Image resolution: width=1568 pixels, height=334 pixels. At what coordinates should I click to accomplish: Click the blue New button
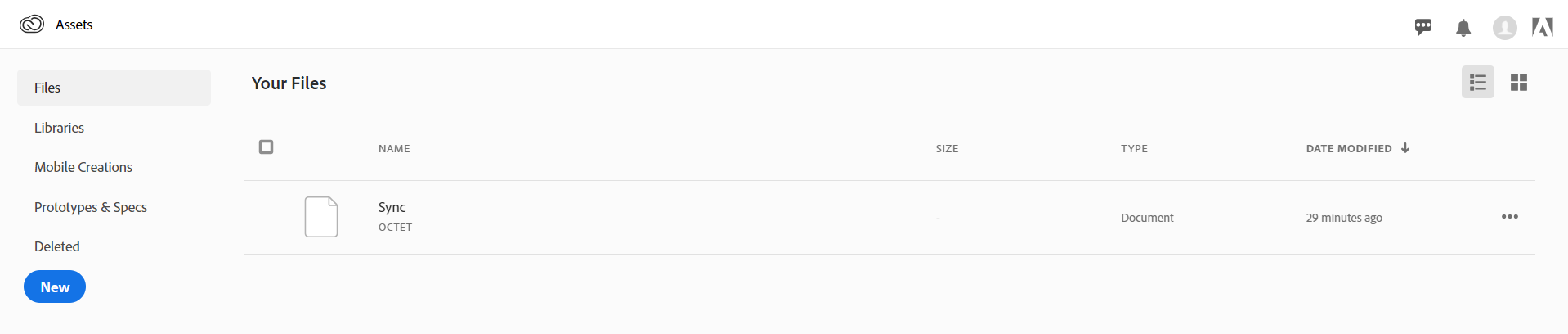(x=55, y=287)
